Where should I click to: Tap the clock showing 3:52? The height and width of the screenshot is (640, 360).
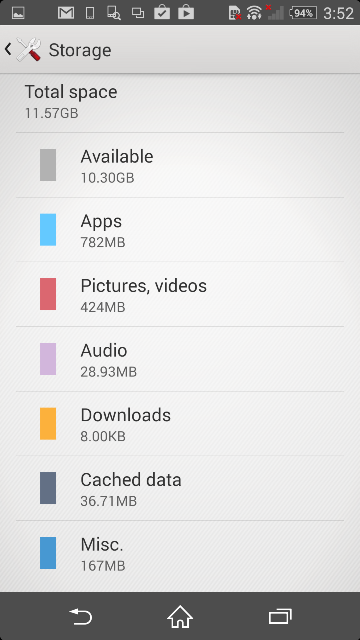coord(338,13)
